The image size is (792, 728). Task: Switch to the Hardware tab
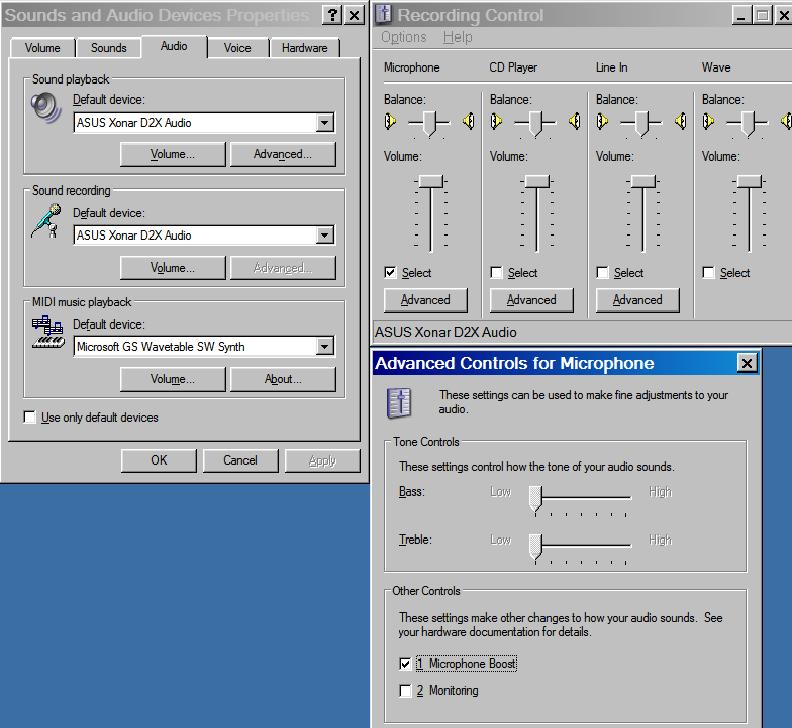305,48
